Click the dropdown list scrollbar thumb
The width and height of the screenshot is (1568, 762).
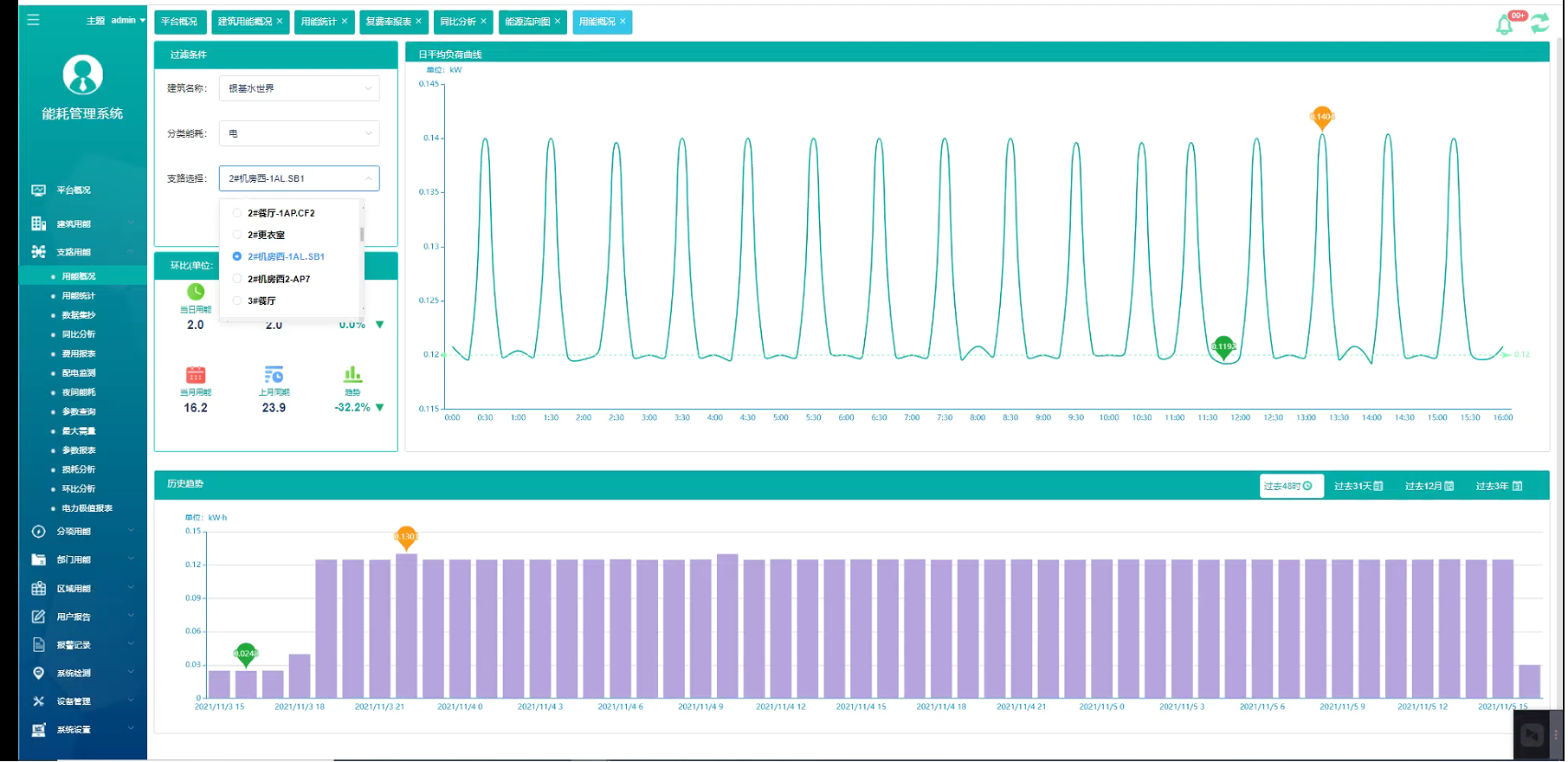[x=361, y=234]
